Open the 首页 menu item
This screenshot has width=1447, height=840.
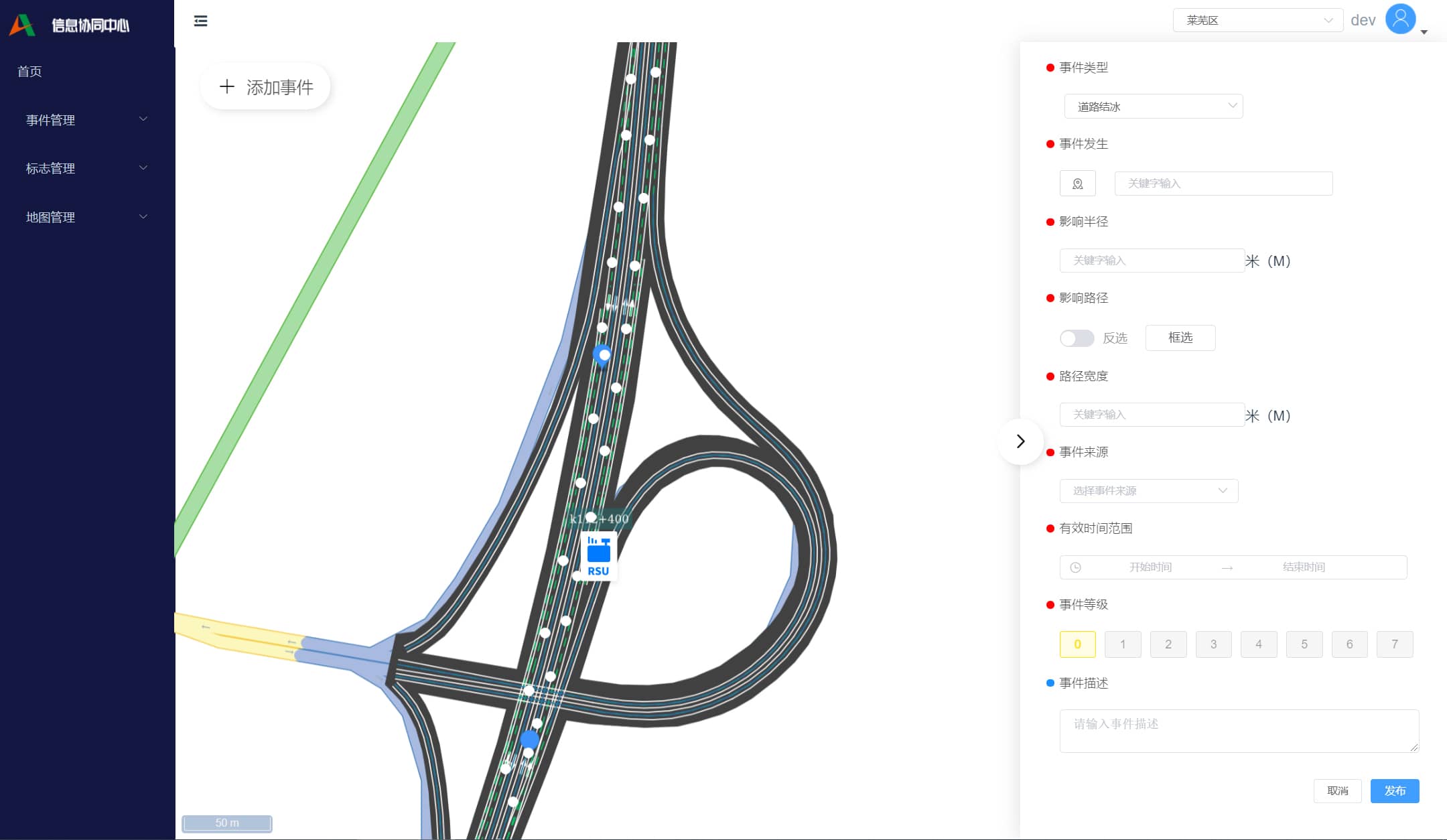point(29,72)
